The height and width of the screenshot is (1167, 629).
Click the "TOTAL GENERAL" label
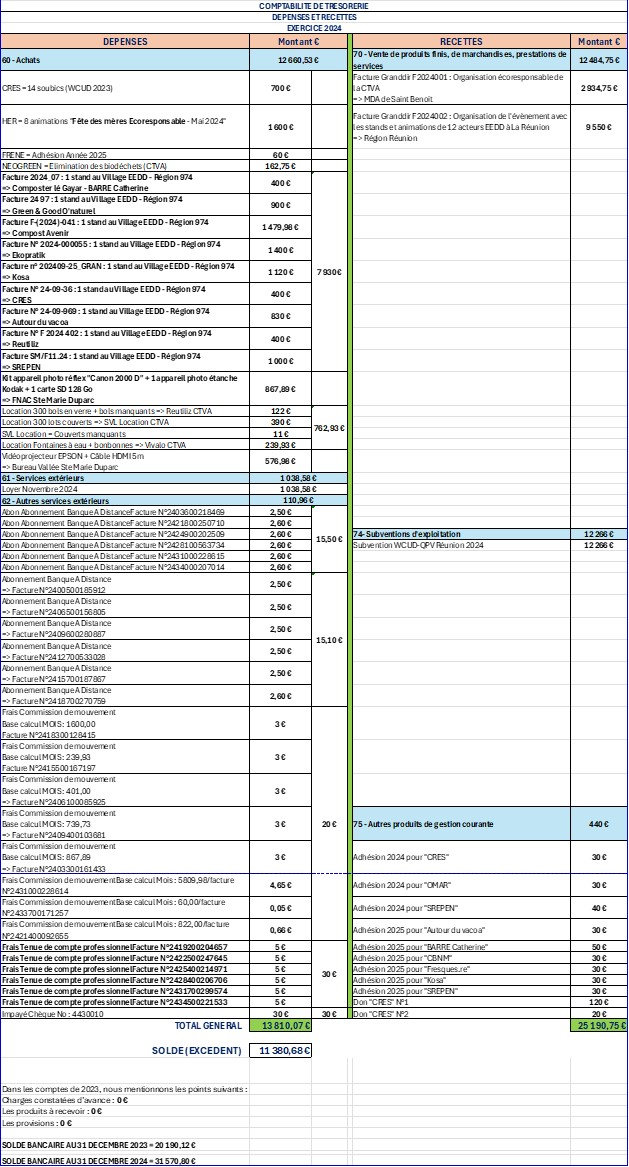coord(208,1026)
